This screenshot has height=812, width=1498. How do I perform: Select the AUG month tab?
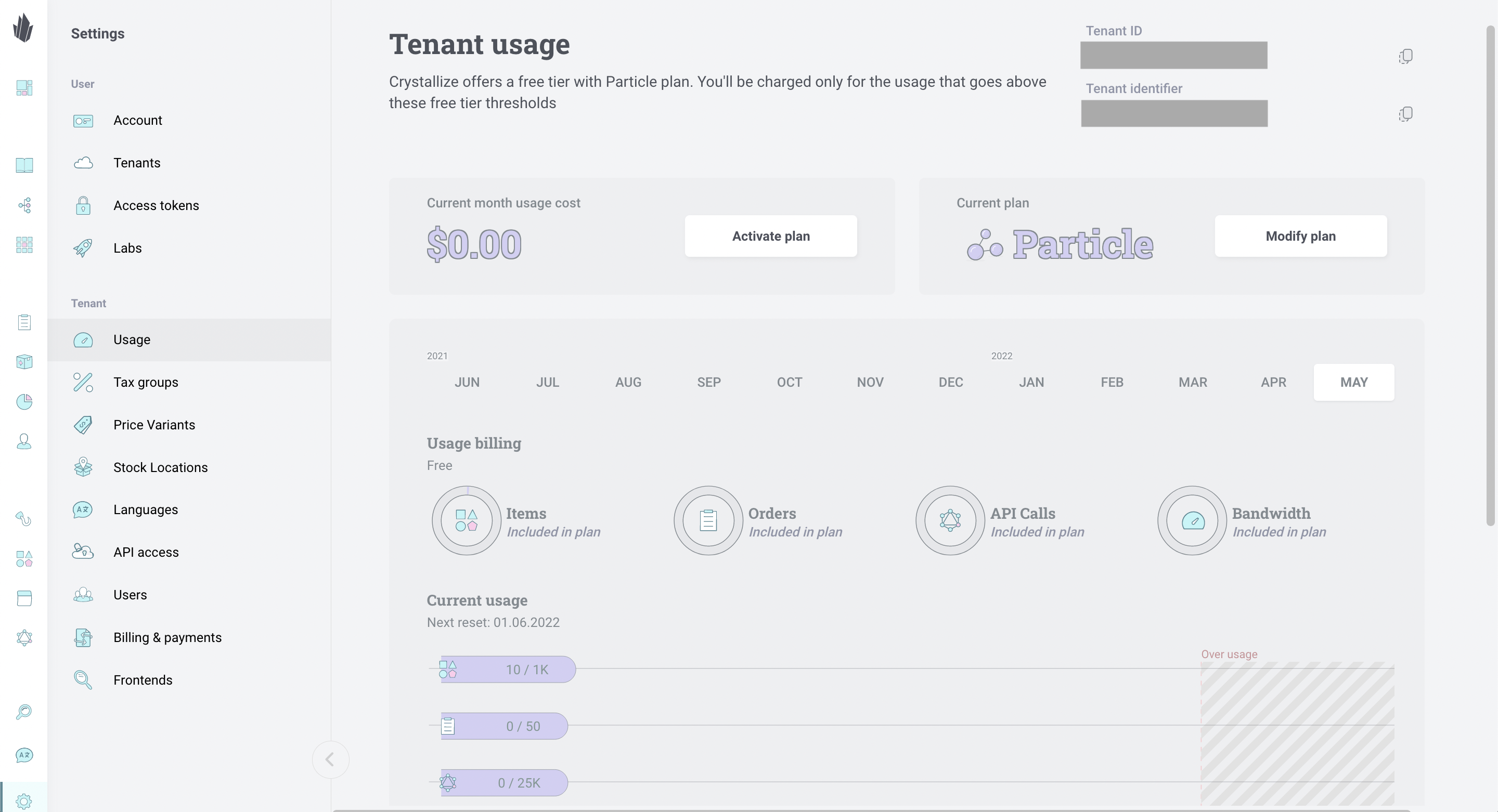click(628, 383)
